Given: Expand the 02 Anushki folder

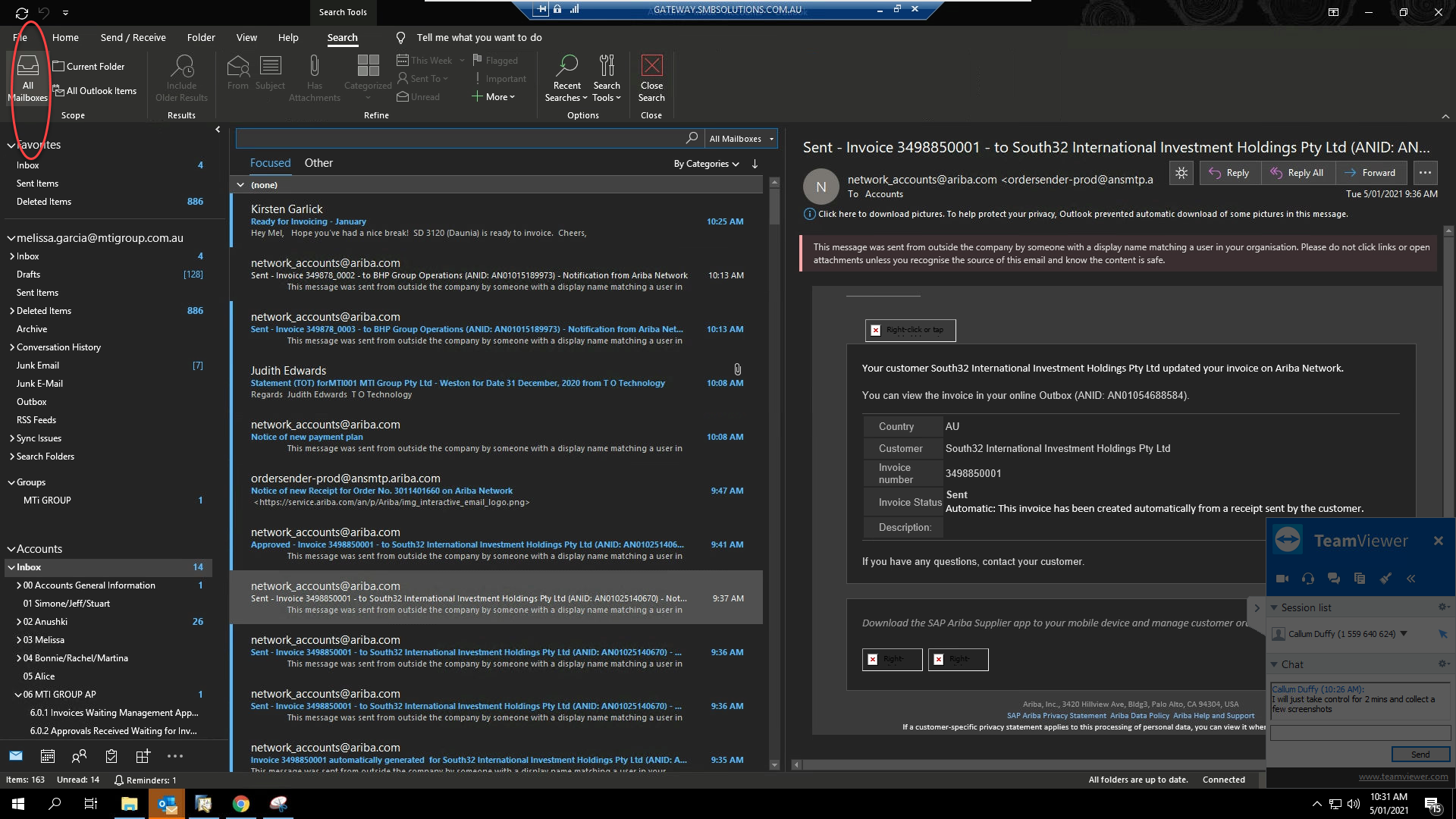Looking at the screenshot, I should (x=19, y=622).
